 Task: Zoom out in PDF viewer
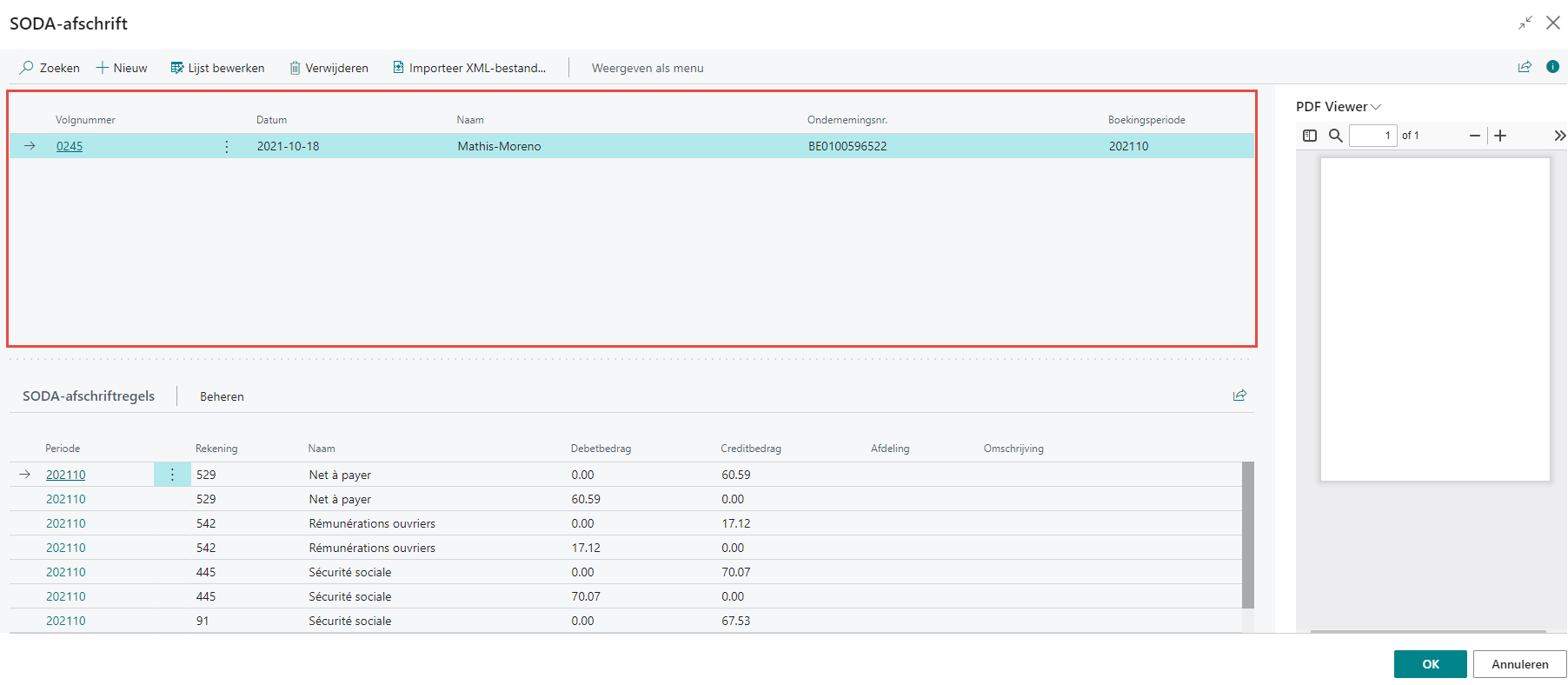[x=1474, y=136]
